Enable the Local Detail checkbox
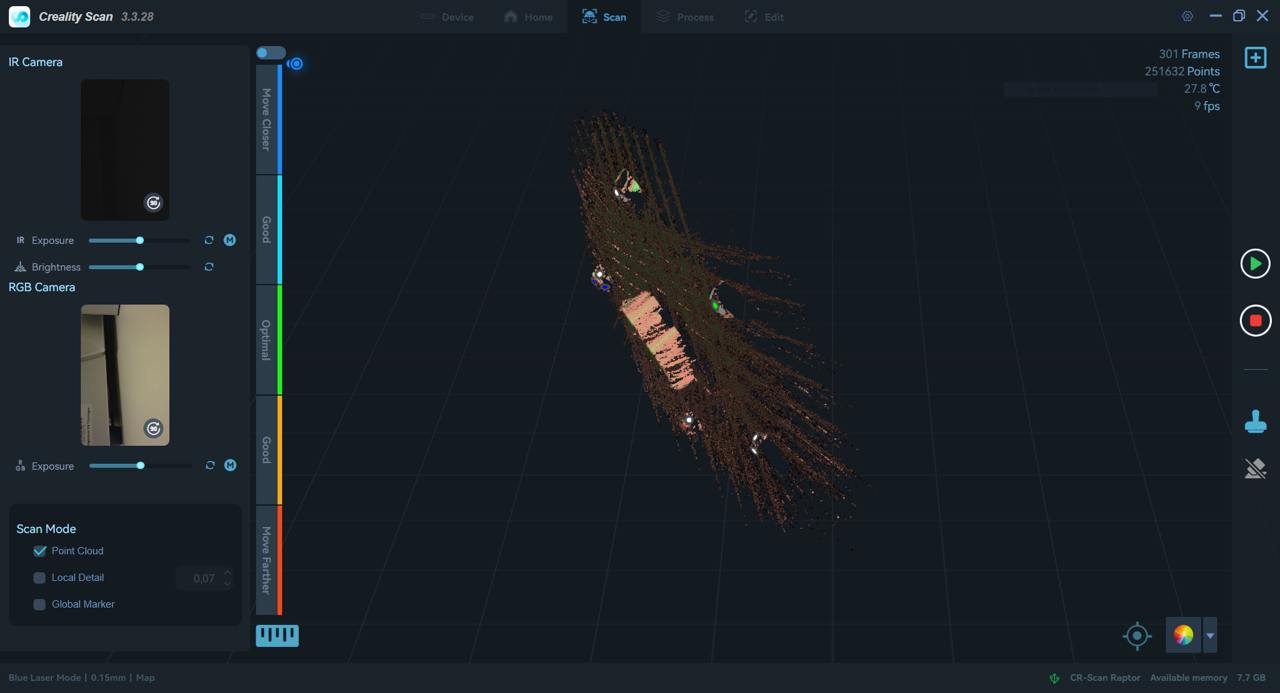1280x693 pixels. coord(40,578)
